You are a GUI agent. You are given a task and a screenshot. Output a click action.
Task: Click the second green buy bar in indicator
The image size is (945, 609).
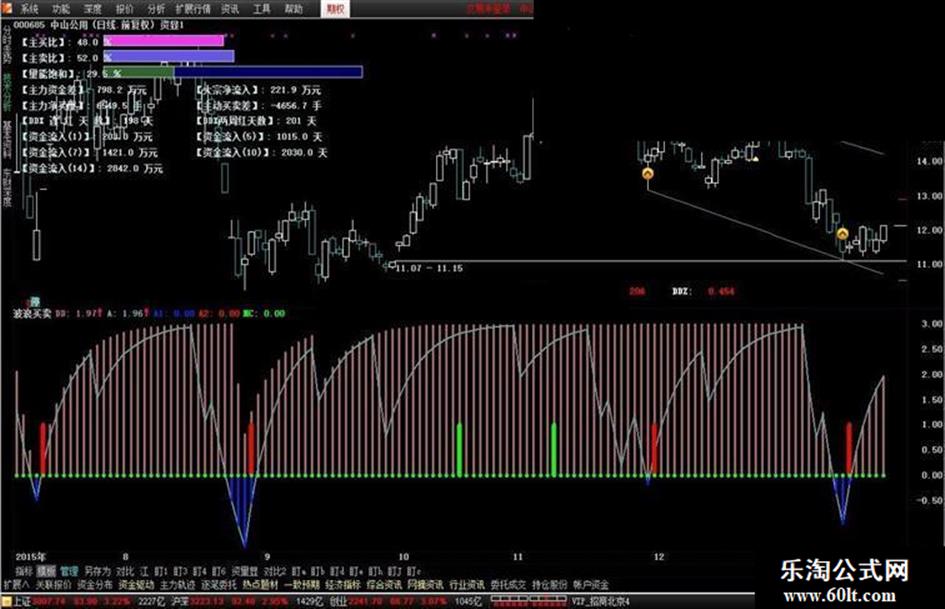[554, 450]
